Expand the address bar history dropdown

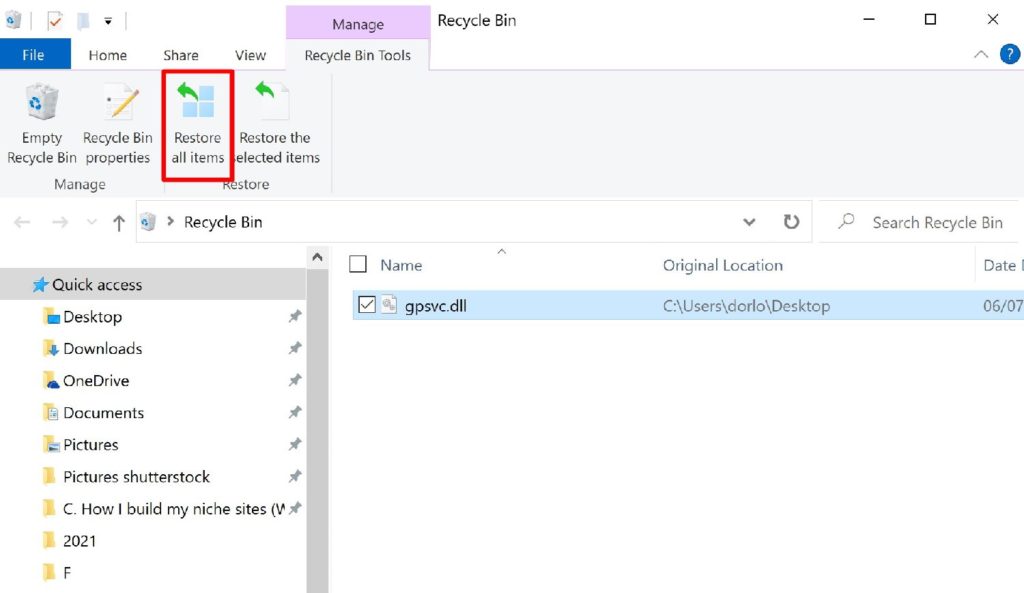pos(750,222)
